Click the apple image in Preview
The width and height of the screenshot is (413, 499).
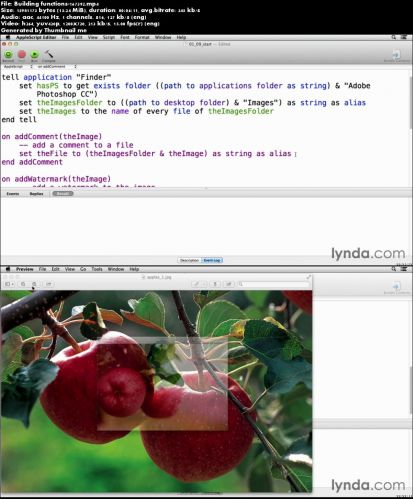tap(156, 391)
